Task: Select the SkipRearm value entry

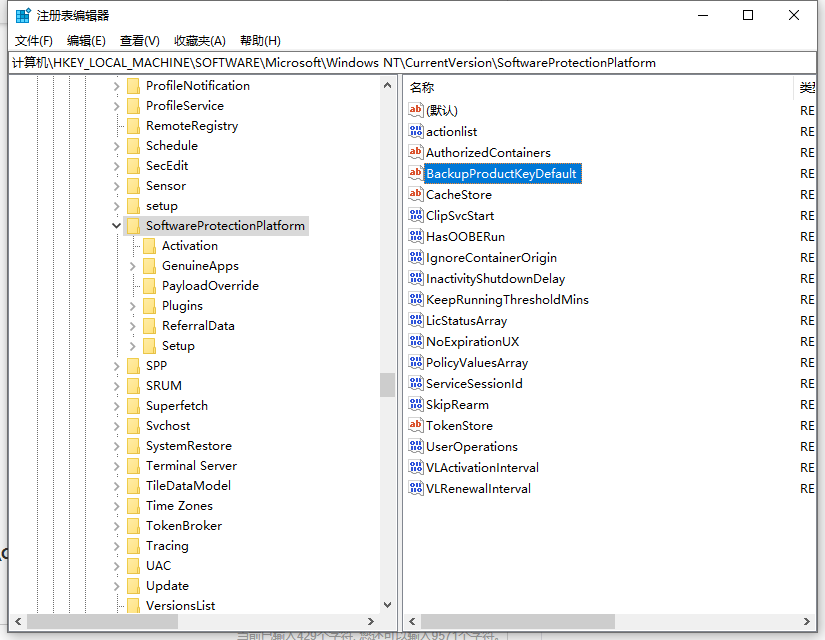Action: tap(457, 405)
